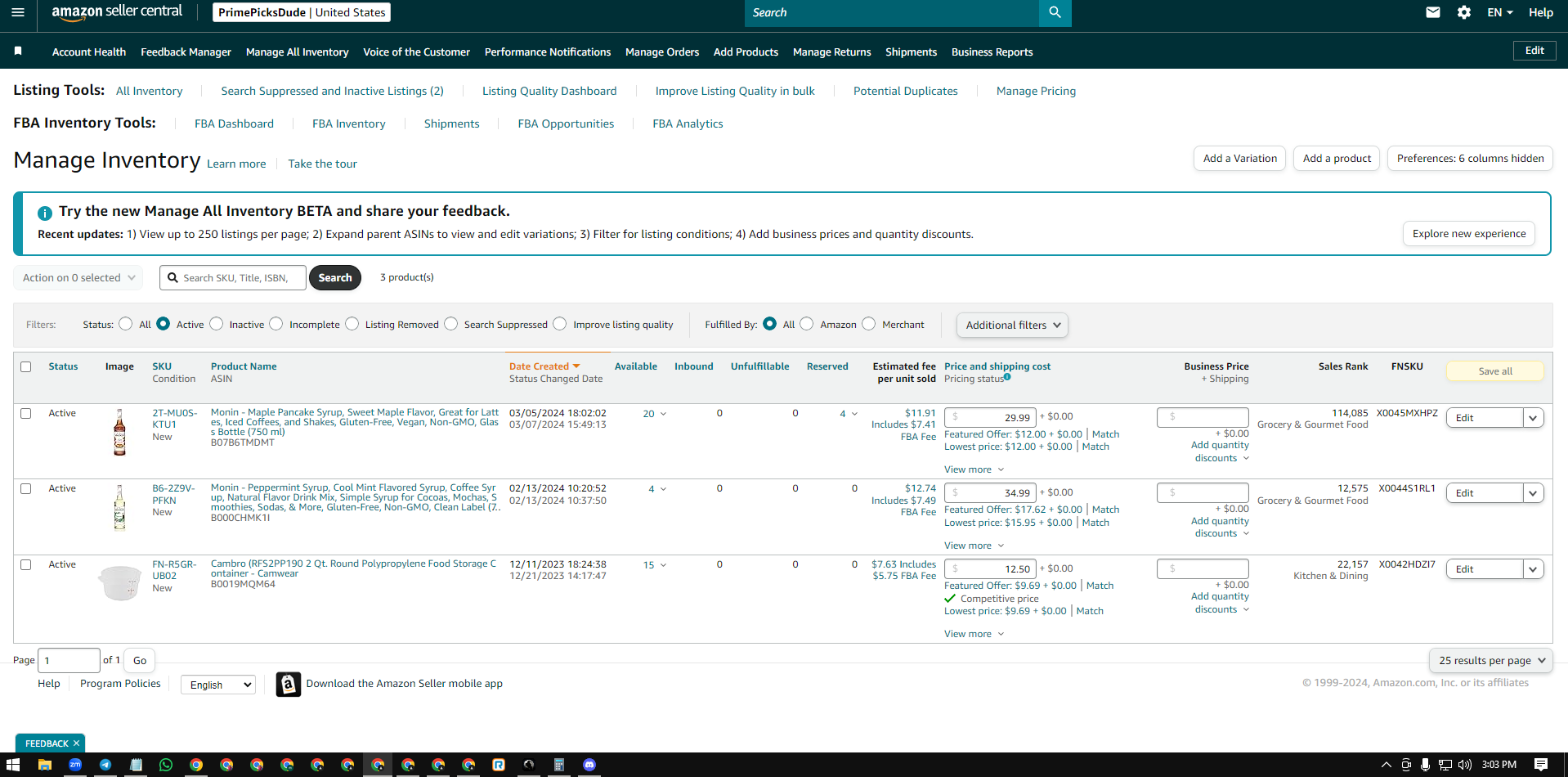Open File Explorer from the taskbar

tap(45, 765)
